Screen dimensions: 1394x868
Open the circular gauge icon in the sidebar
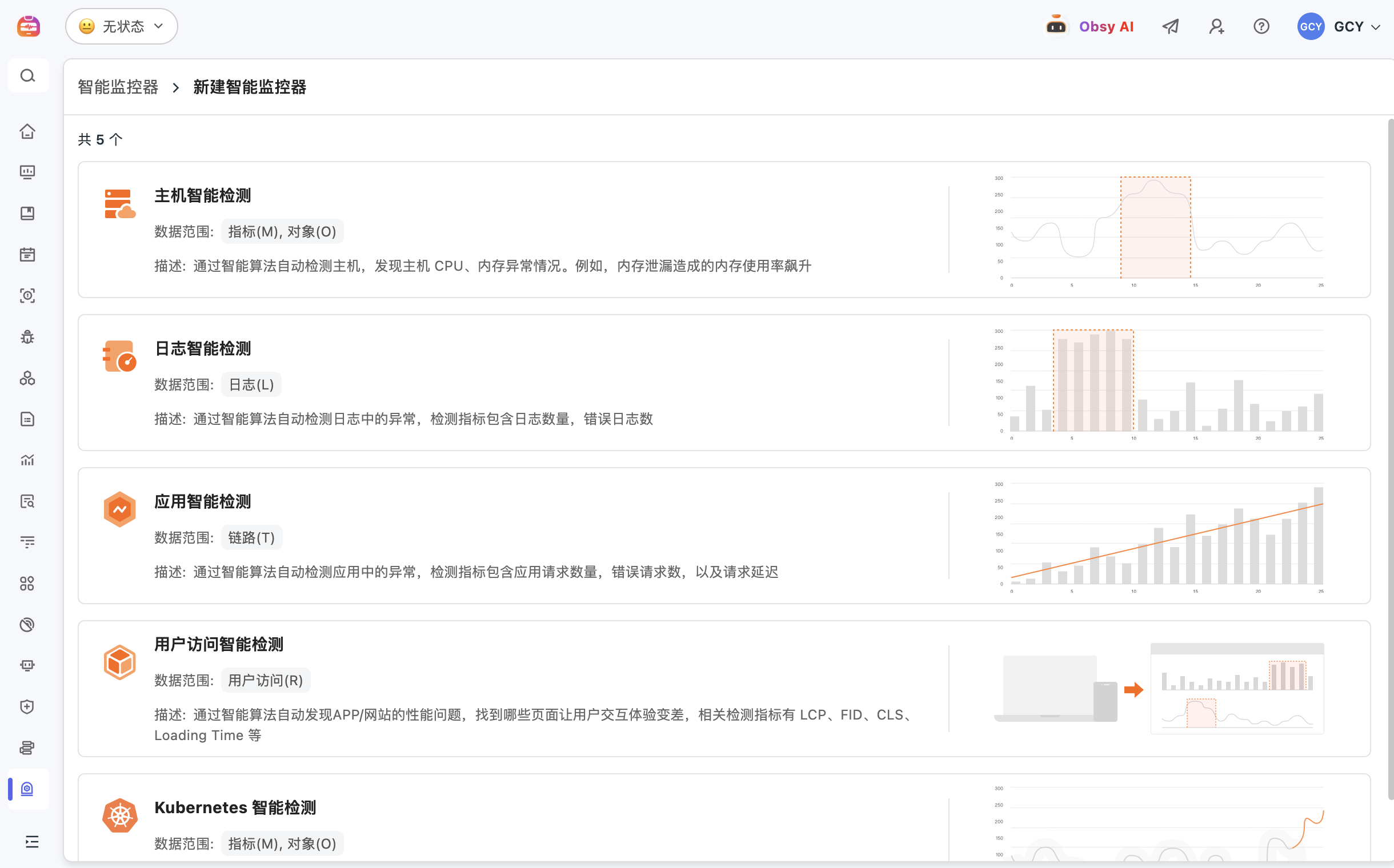tap(27, 625)
